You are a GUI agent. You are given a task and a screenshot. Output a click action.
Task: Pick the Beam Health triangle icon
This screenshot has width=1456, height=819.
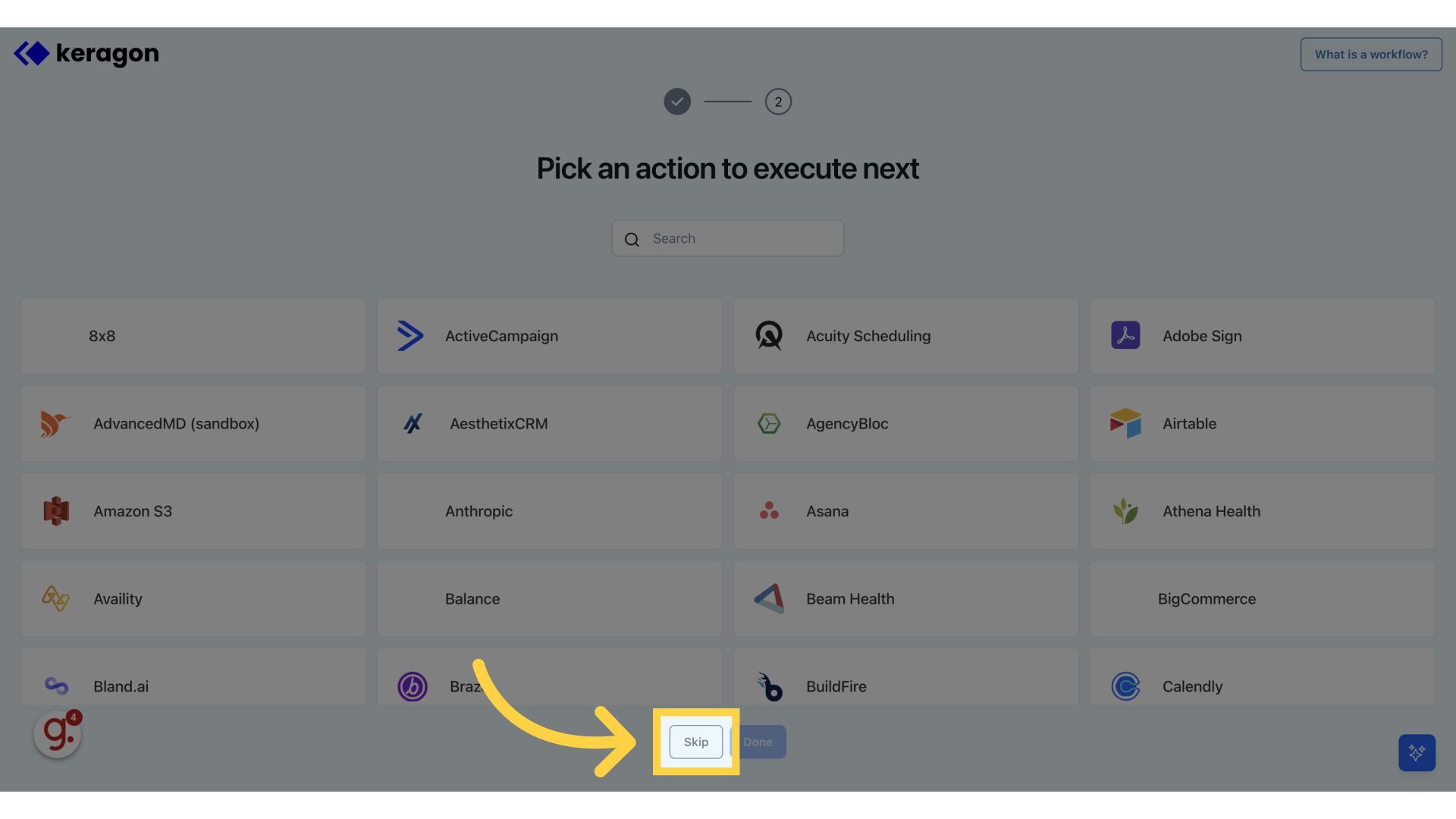click(x=769, y=598)
